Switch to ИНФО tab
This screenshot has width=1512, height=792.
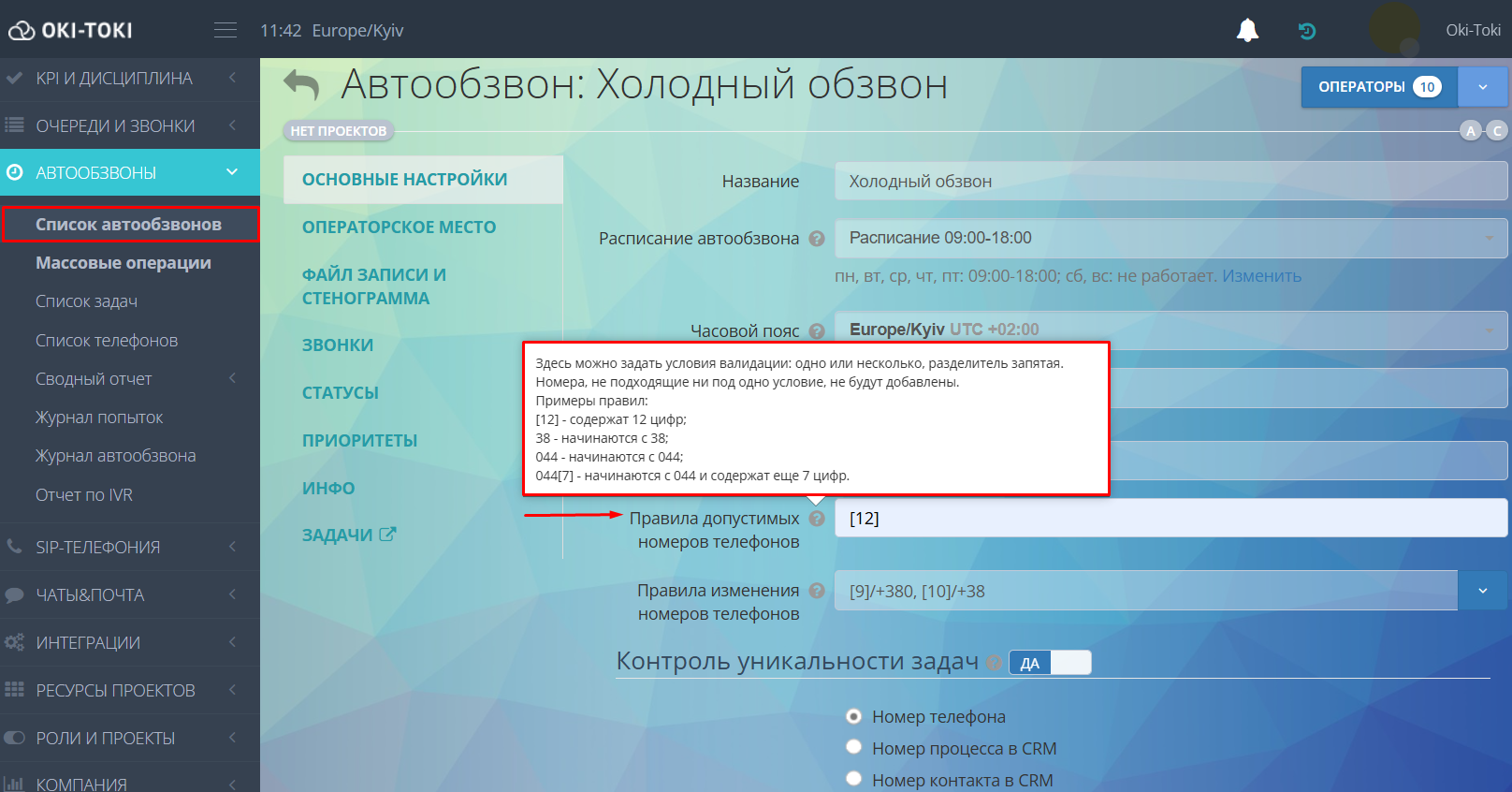point(328,489)
